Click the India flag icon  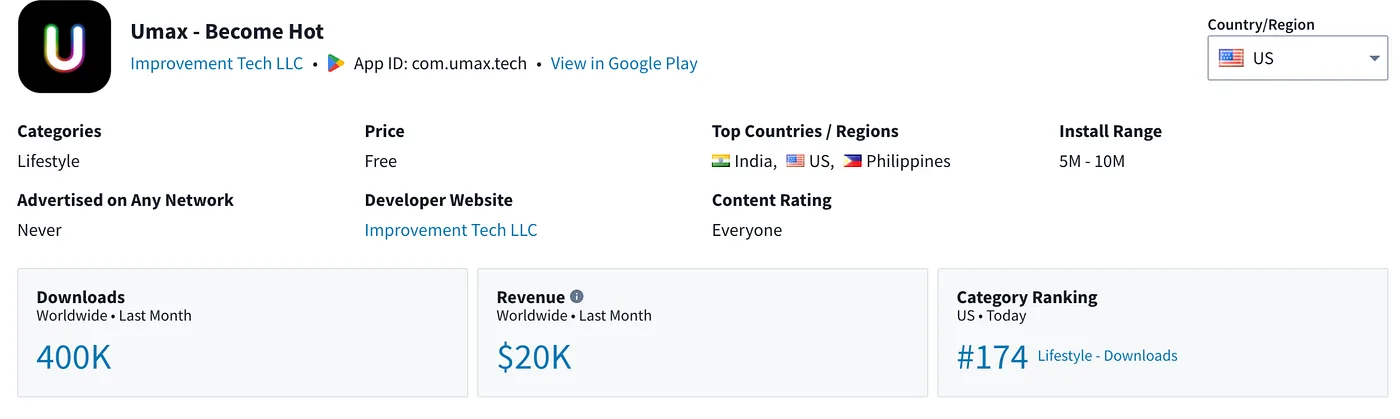click(721, 161)
